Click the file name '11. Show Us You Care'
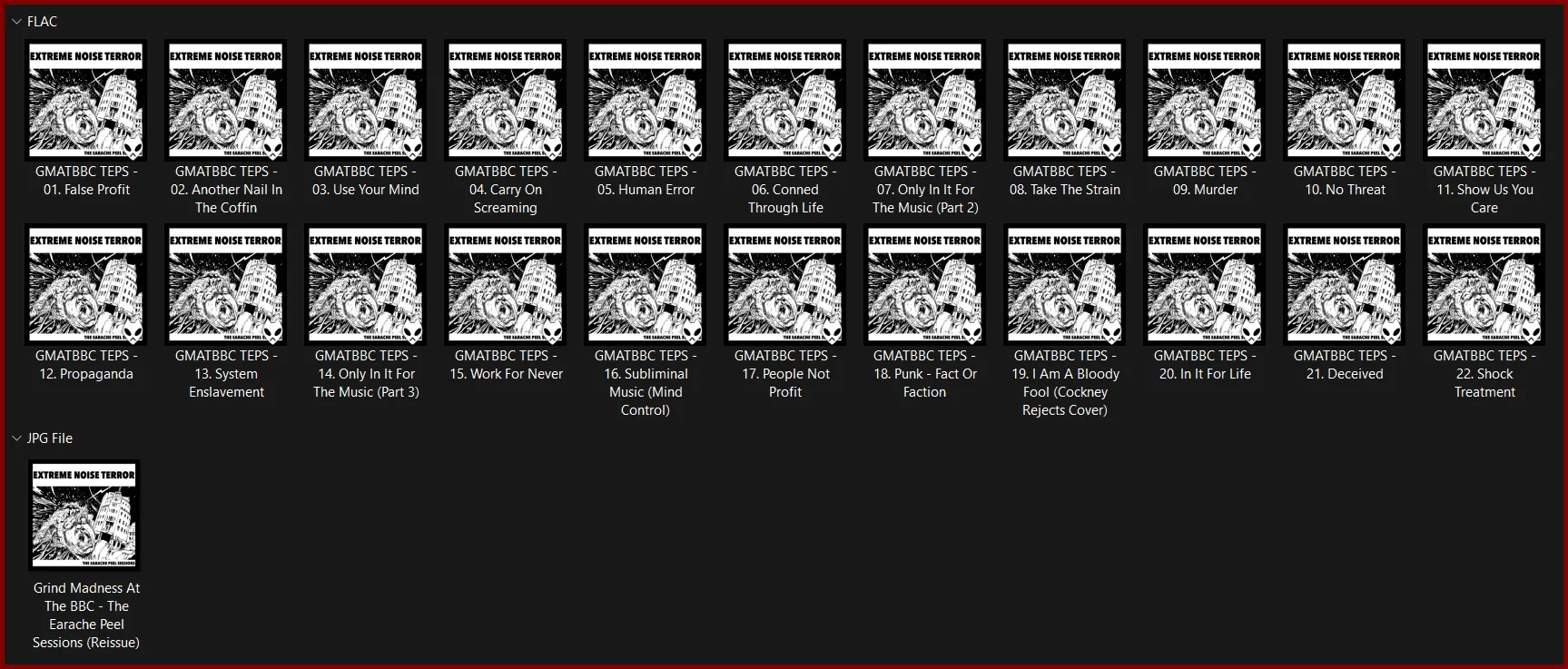 (1484, 190)
